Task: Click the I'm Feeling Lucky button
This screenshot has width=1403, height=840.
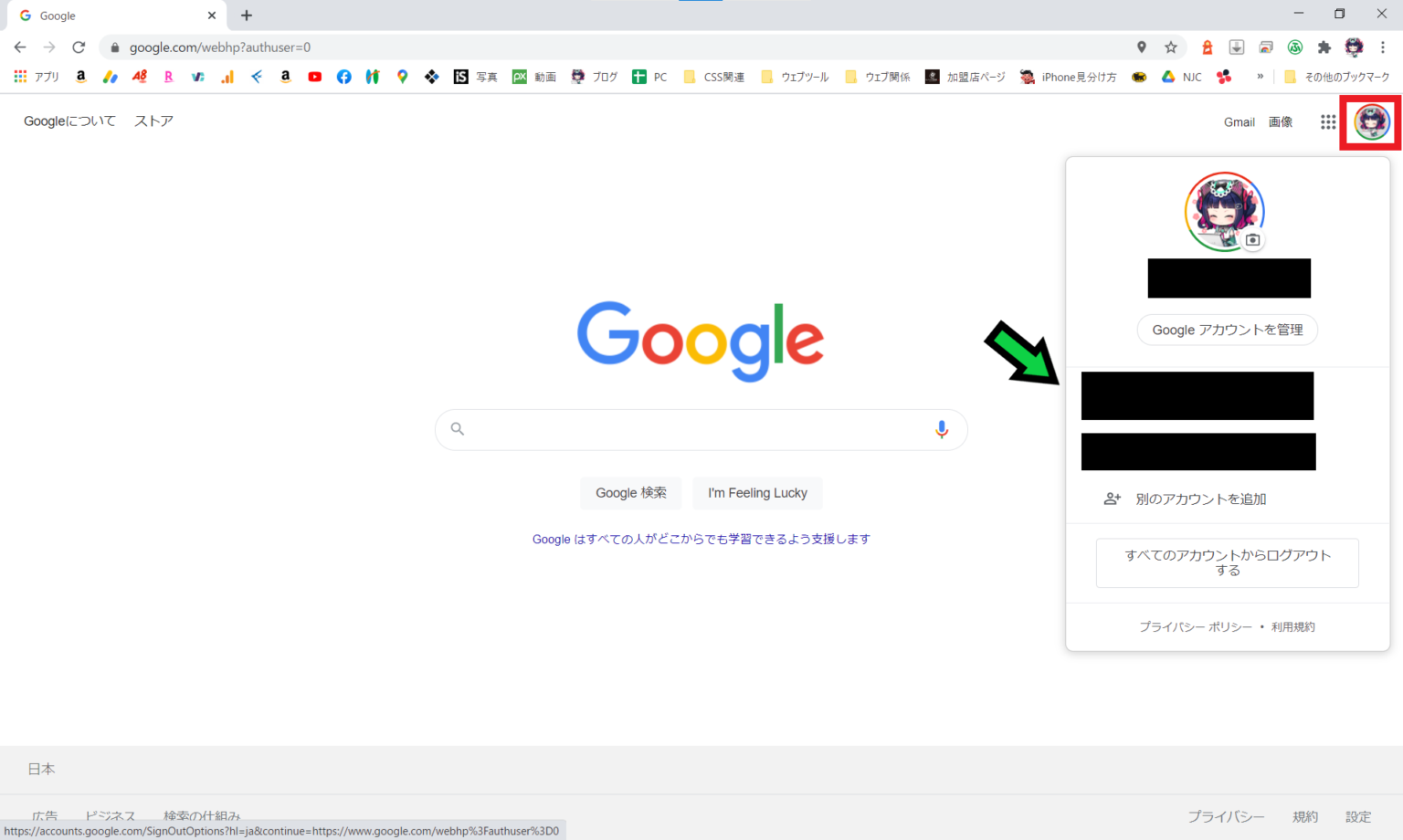Action: click(757, 493)
